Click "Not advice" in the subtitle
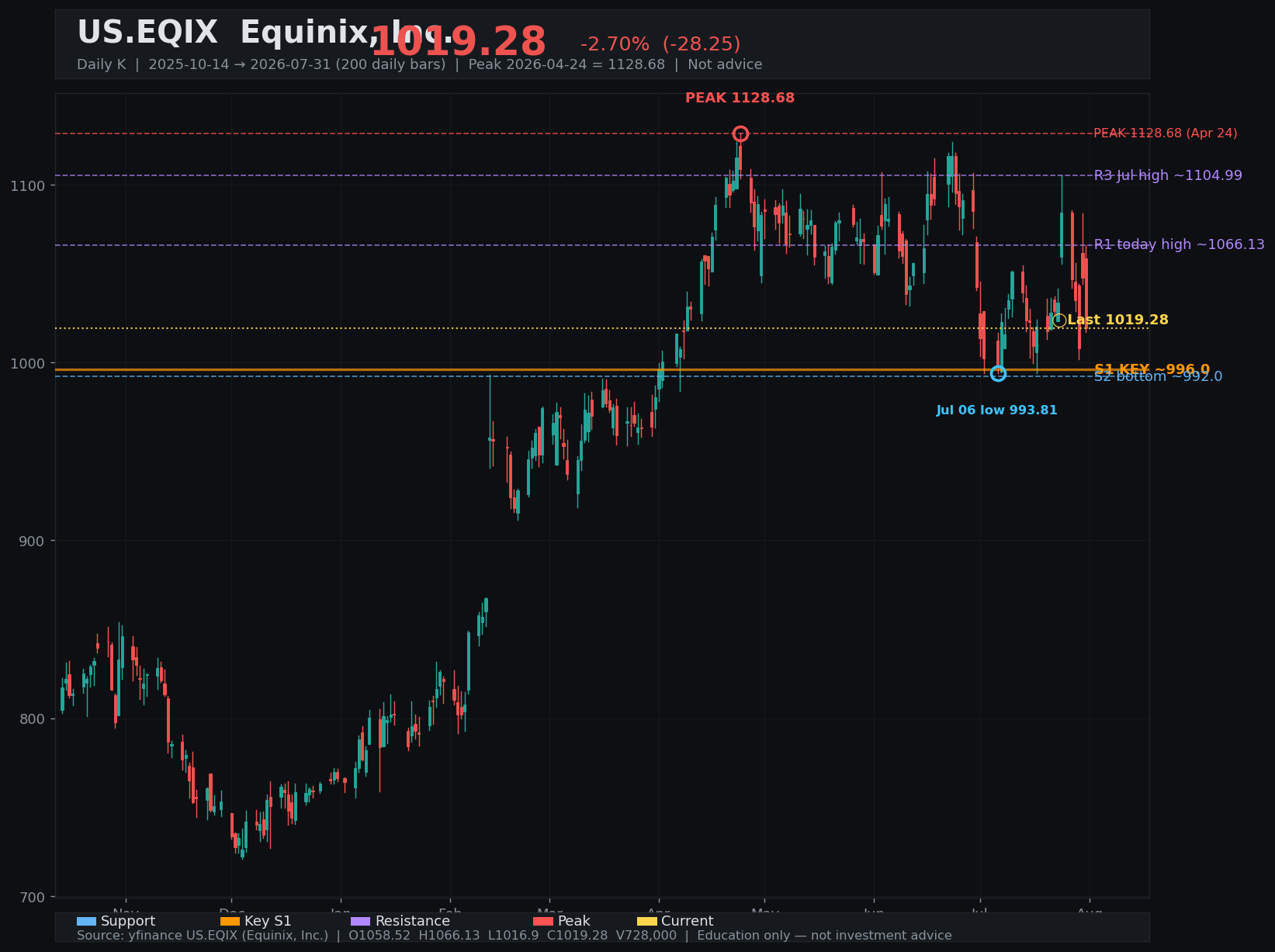Viewport: 1275px width, 952px height. pos(725,64)
